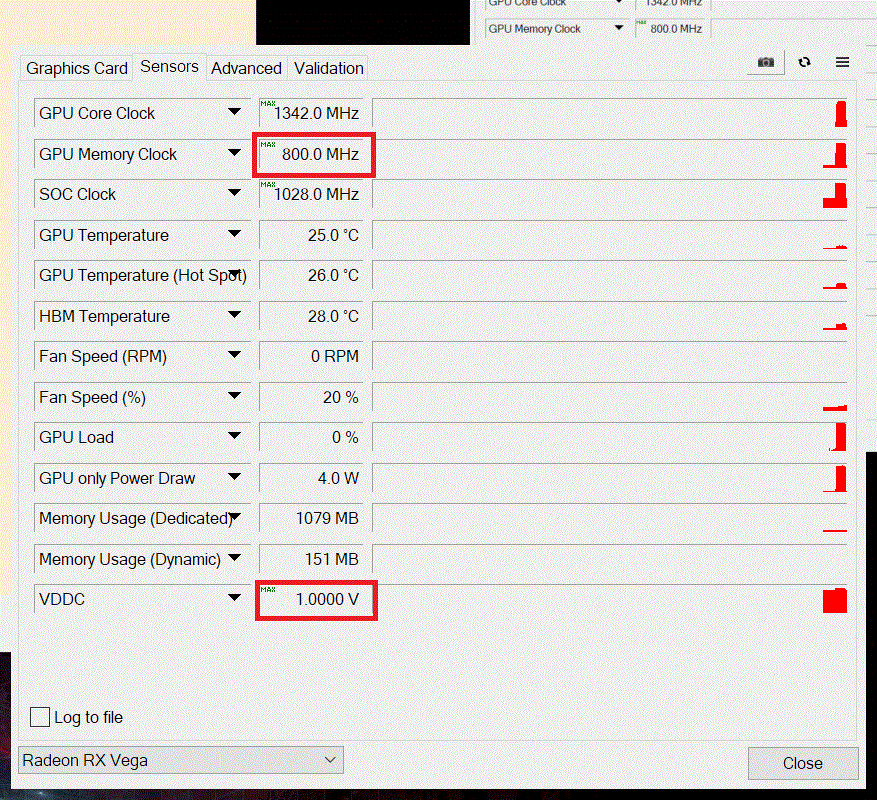Open the hamburger menu icon
This screenshot has width=877, height=800.
pos(842,62)
